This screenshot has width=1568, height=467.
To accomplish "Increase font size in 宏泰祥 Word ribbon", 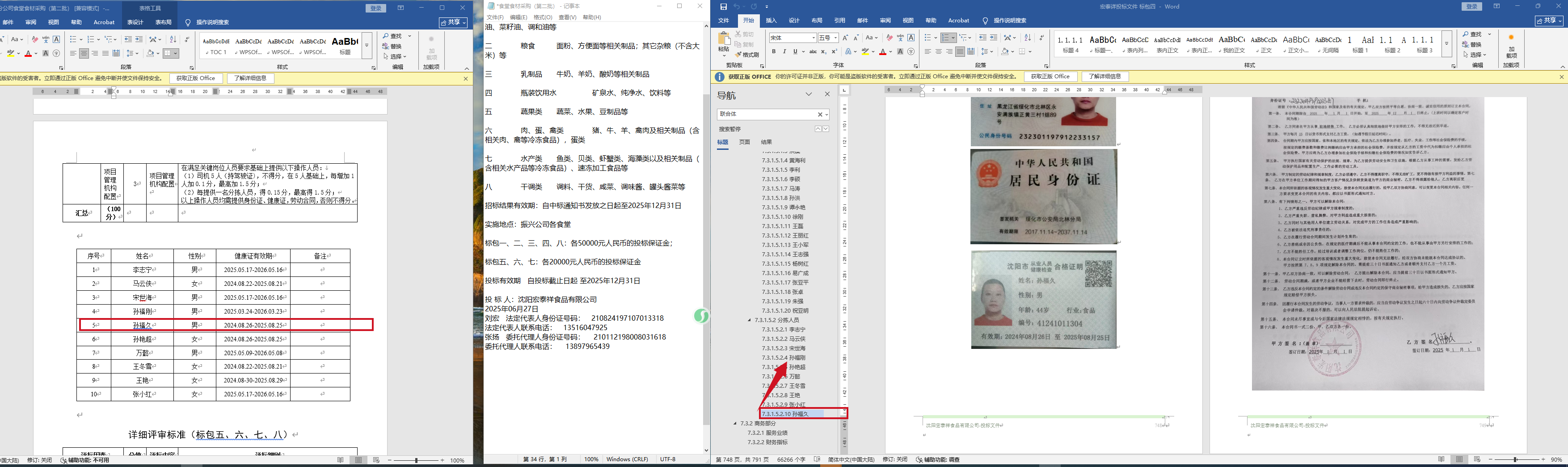I will 846,38.
